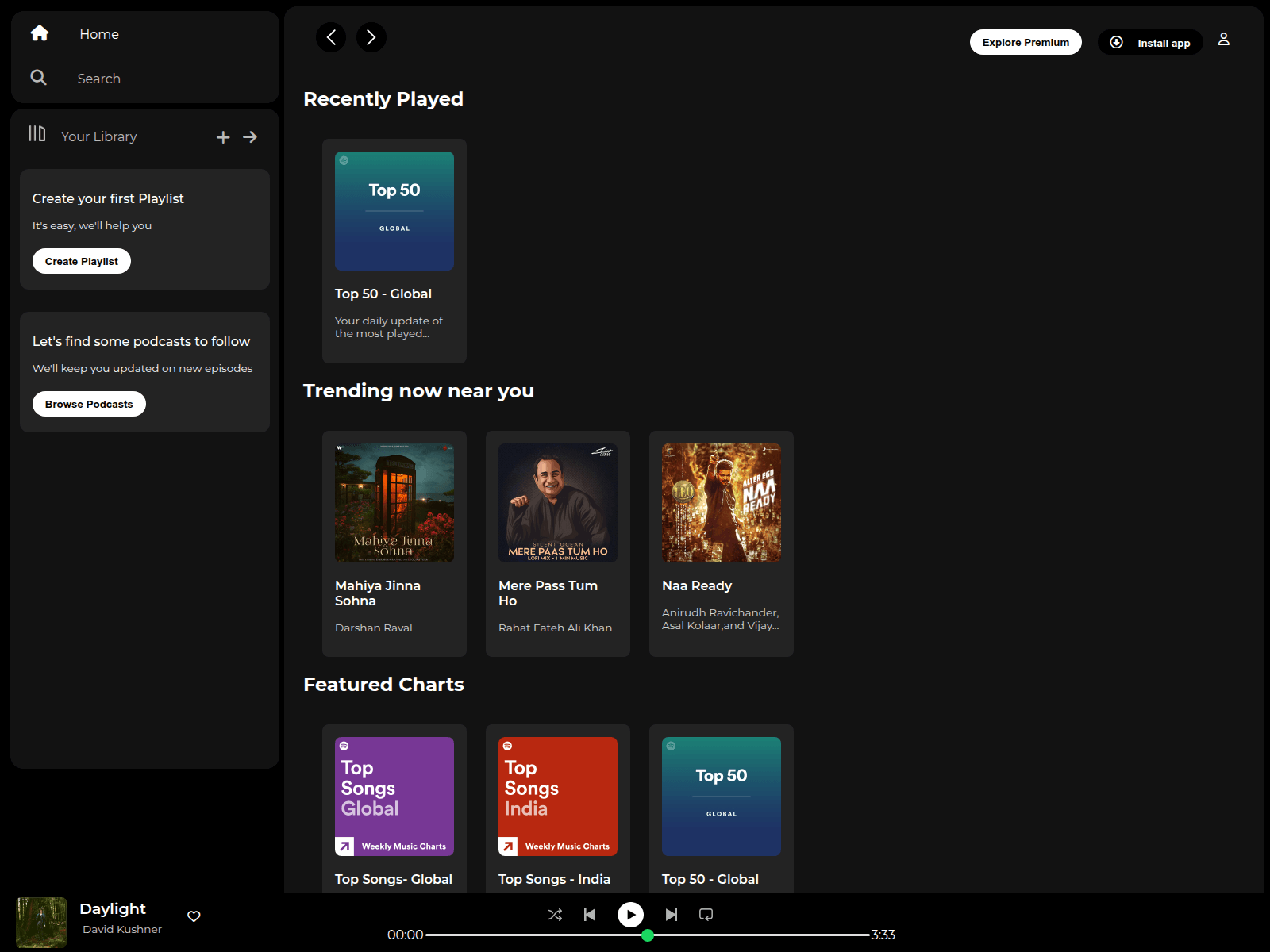Click the playback progress bar track

click(648, 935)
